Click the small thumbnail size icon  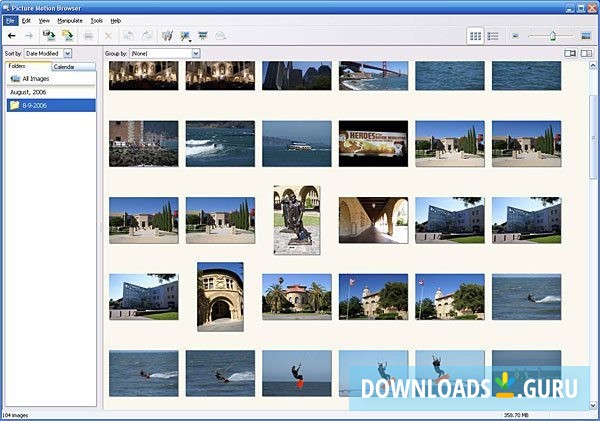[x=515, y=36]
